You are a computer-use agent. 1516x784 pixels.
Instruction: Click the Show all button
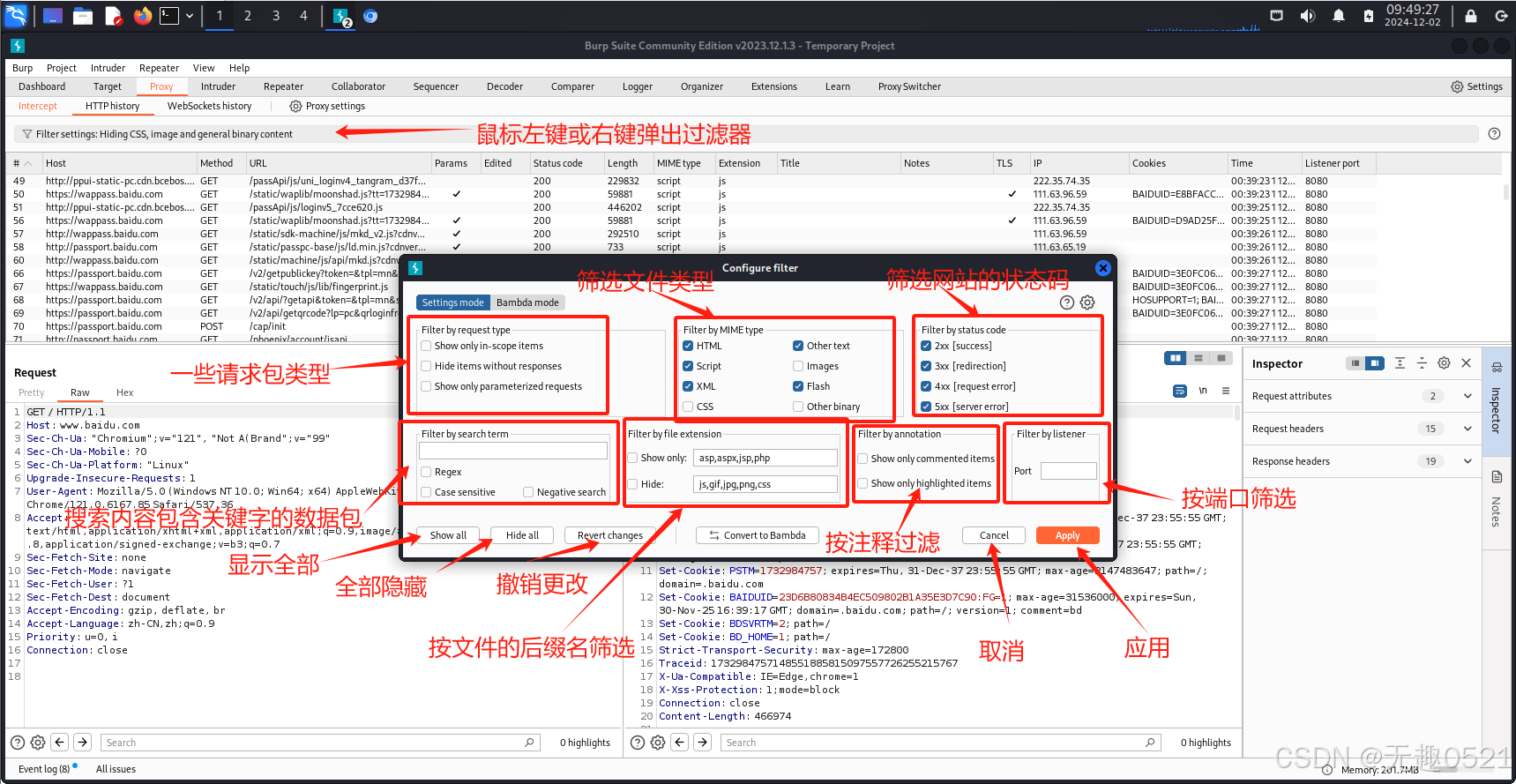pyautogui.click(x=448, y=535)
